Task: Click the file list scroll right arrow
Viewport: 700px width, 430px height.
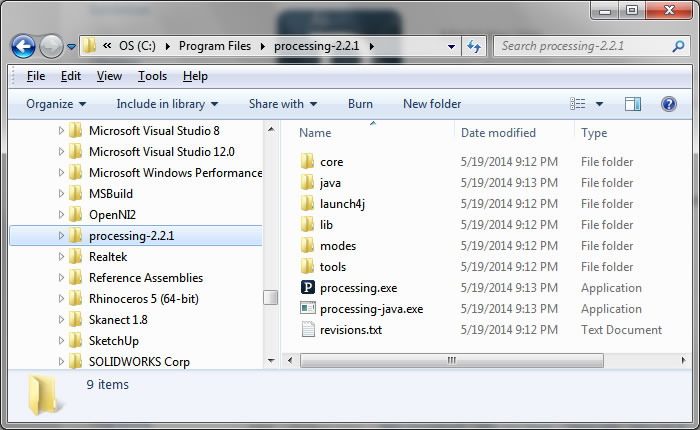Action: coord(683,360)
